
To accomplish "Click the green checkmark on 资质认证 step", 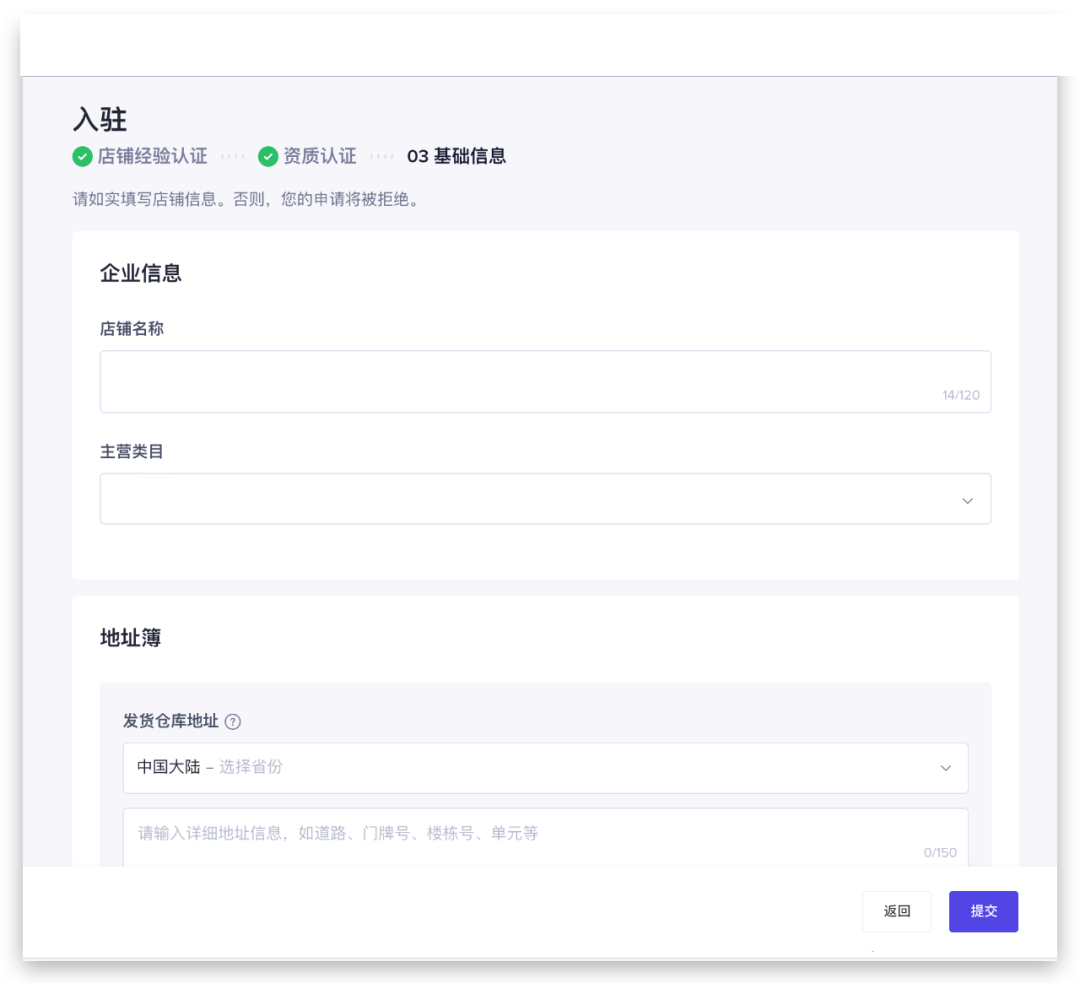I will click(x=268, y=156).
